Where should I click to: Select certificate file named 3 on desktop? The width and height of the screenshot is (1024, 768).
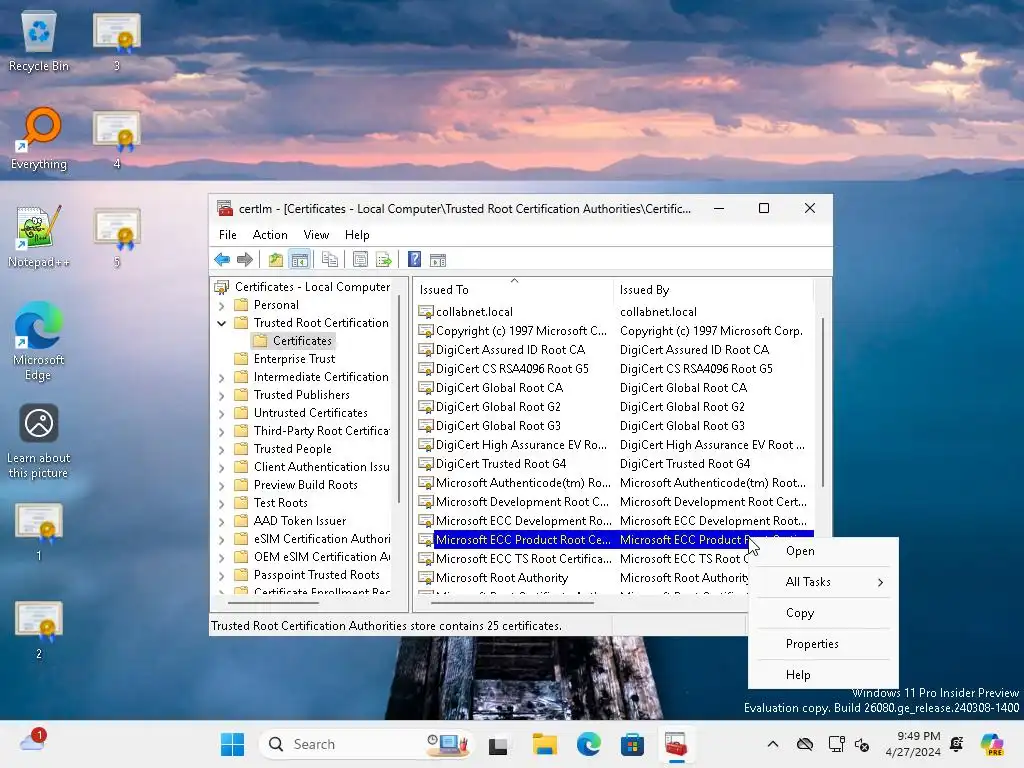pyautogui.click(x=117, y=40)
